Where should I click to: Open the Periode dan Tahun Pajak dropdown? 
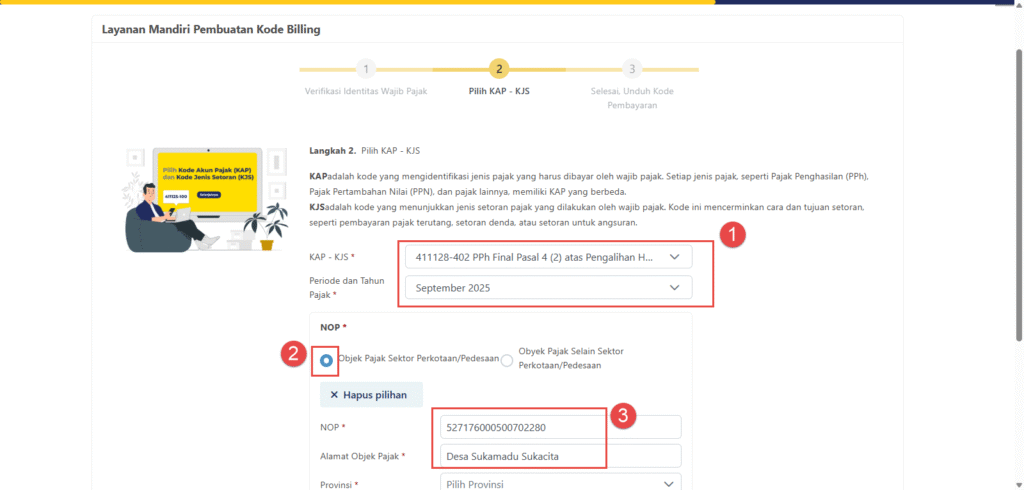tap(548, 288)
